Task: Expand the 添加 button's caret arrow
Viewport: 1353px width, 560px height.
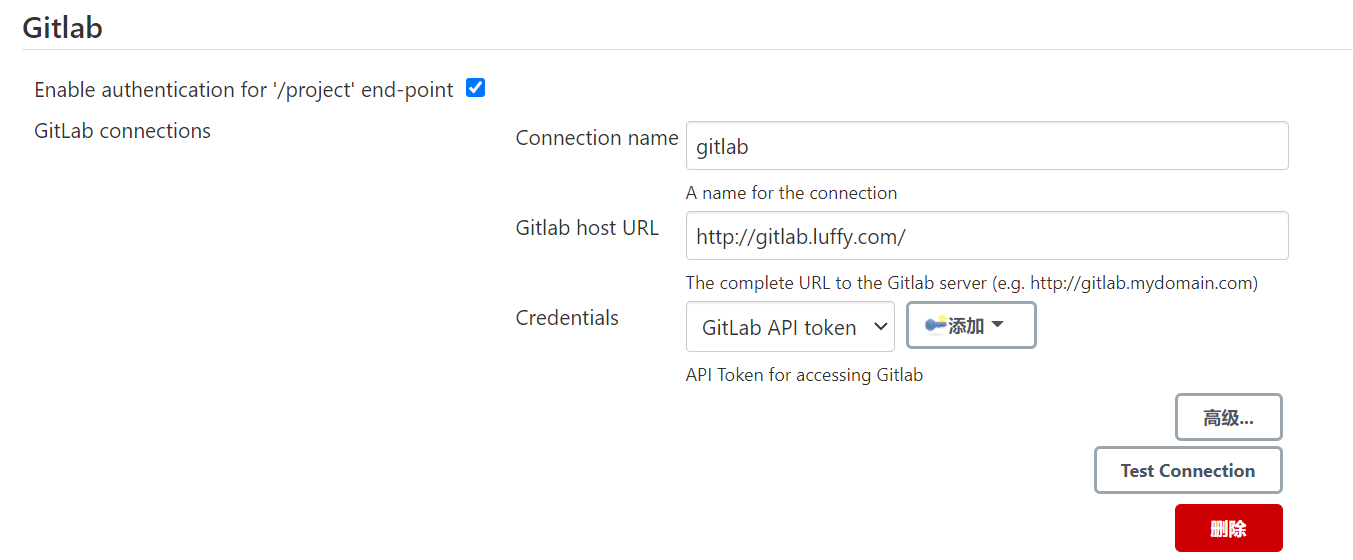Action: 997,325
